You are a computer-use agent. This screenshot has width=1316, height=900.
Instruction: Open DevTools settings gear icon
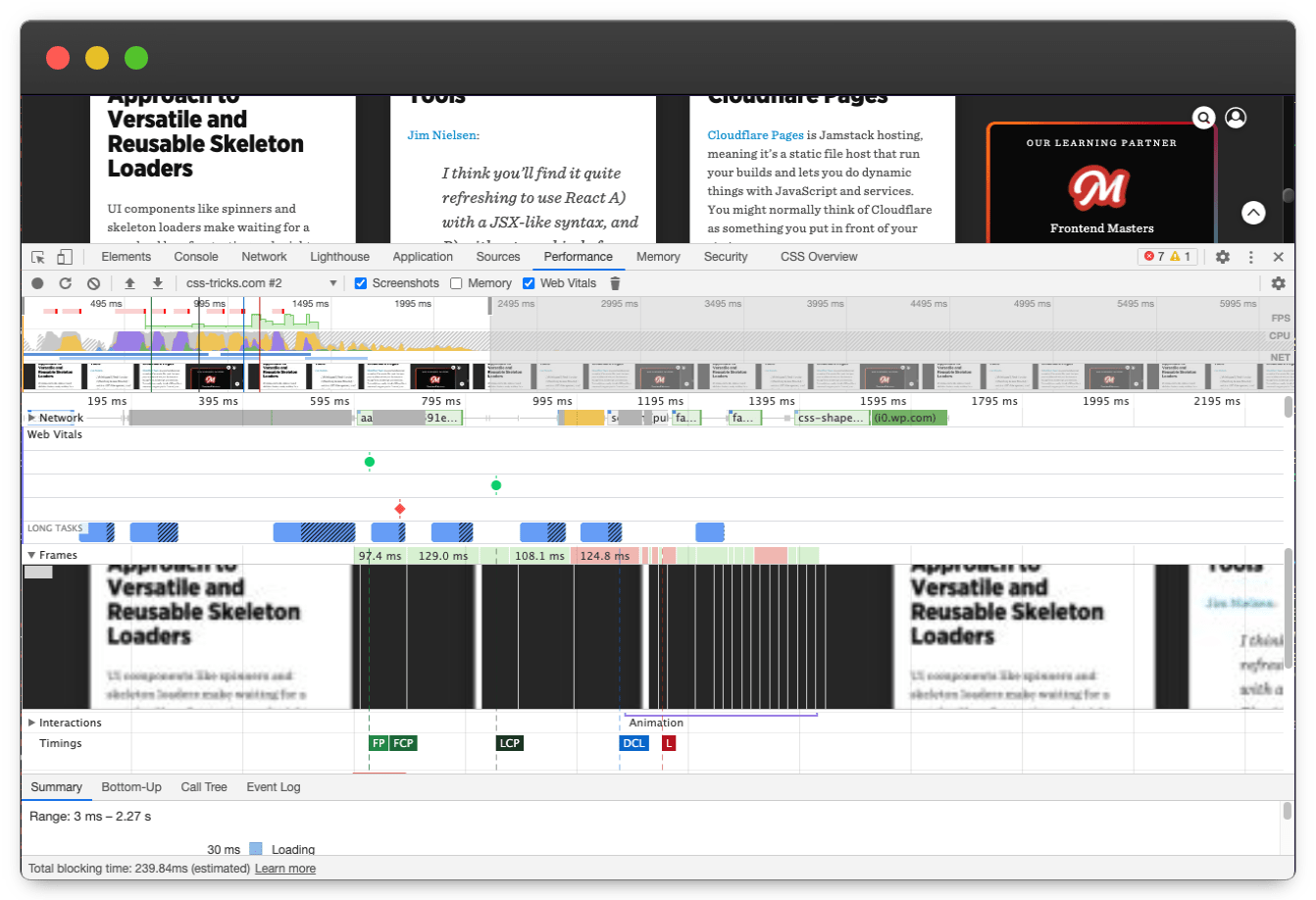pos(1223,257)
